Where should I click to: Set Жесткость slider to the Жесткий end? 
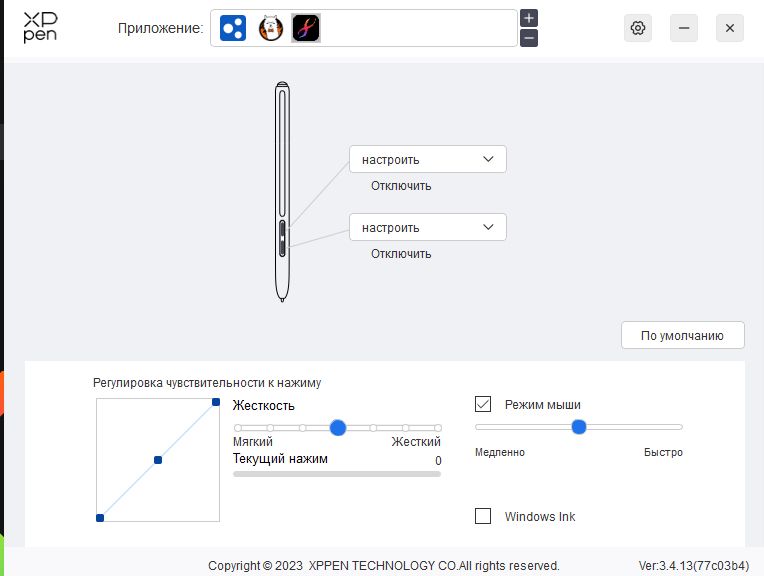point(438,428)
